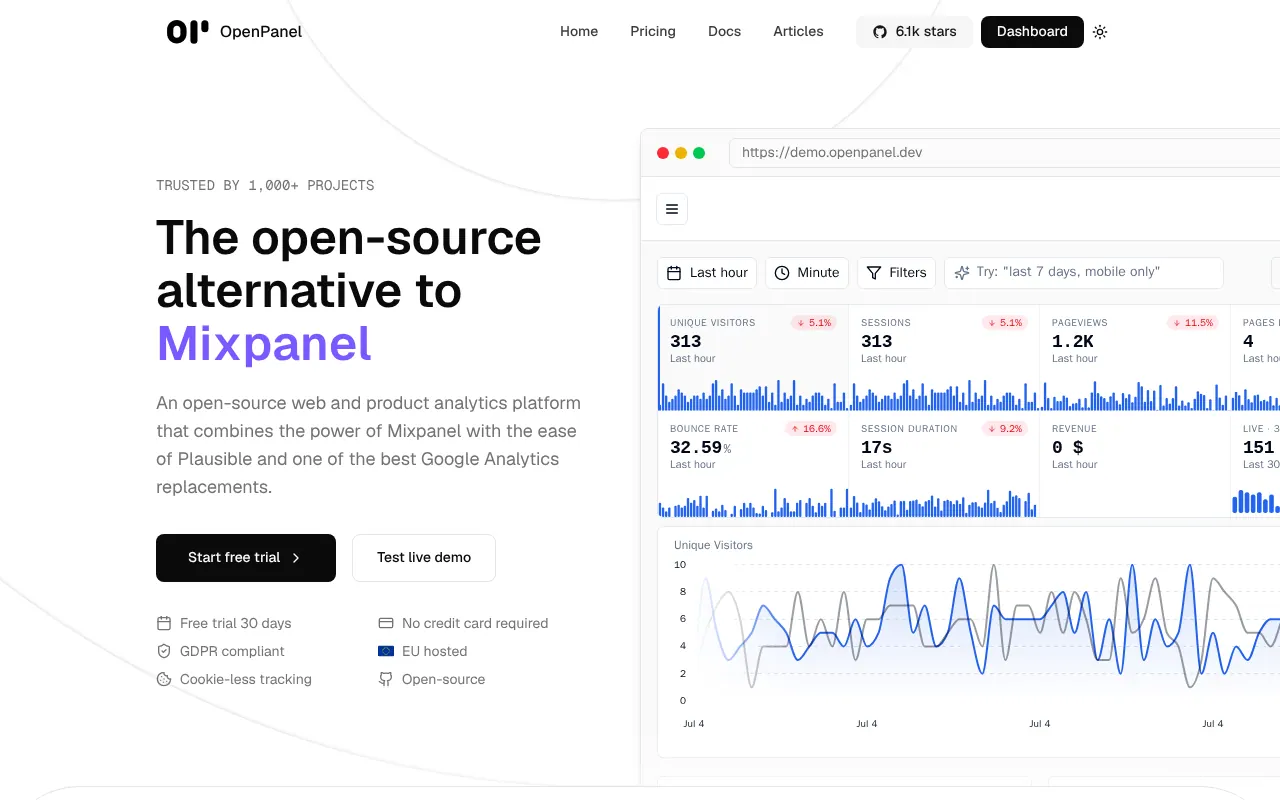Click Start free trial
1280x800 pixels.
pyautogui.click(x=246, y=558)
